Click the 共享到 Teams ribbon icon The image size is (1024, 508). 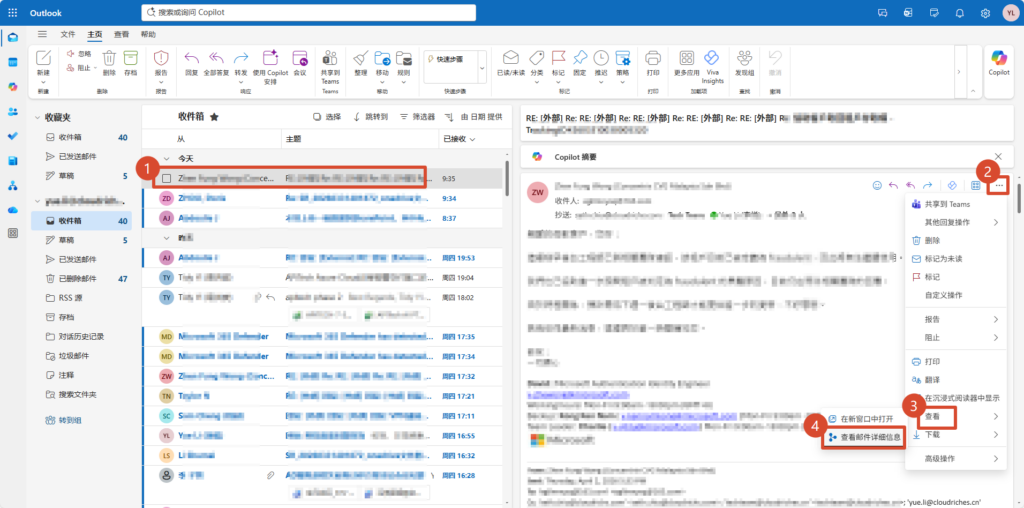click(x=330, y=58)
